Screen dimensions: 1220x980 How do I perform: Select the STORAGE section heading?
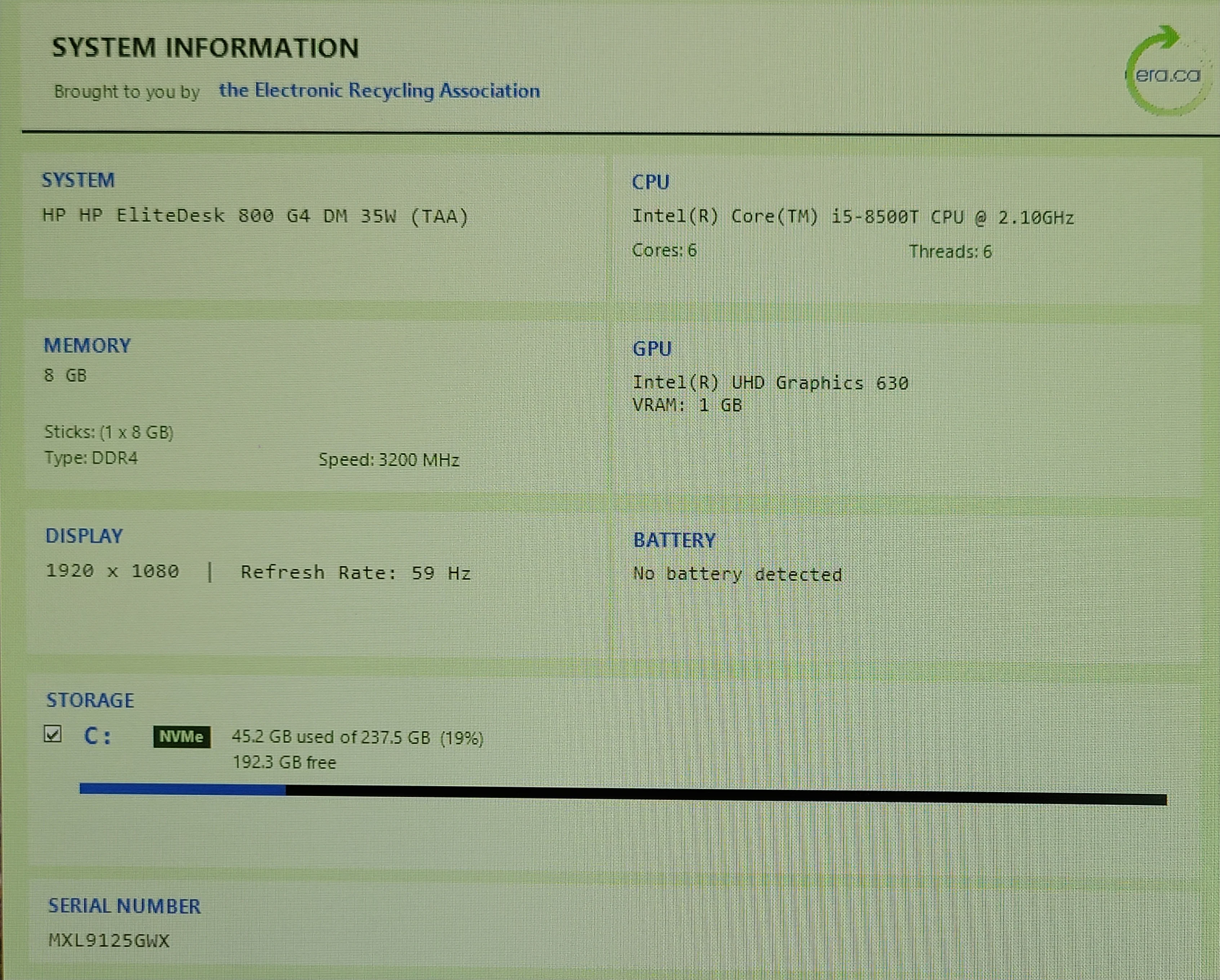point(90,700)
